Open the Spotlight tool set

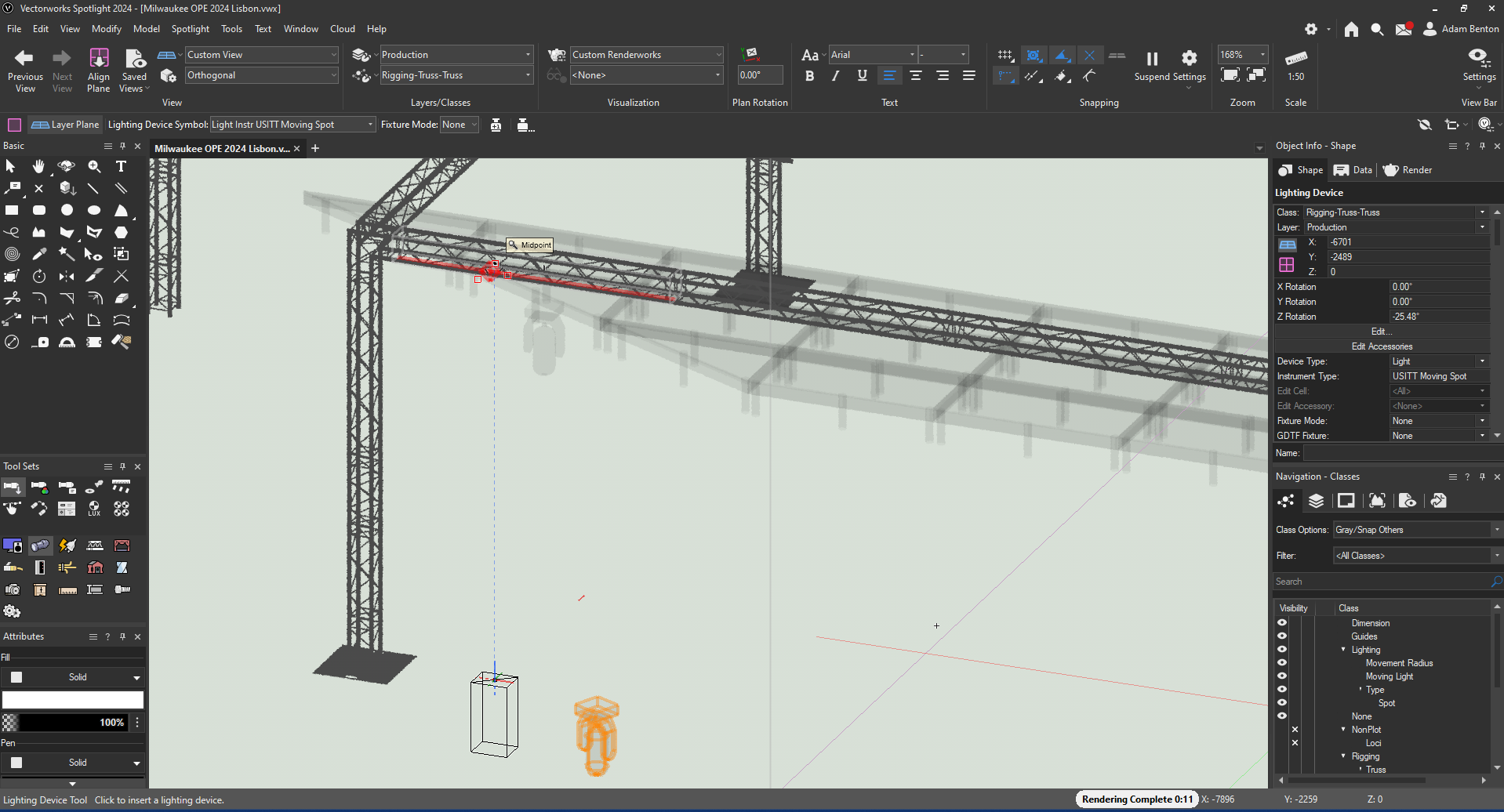[x=40, y=545]
